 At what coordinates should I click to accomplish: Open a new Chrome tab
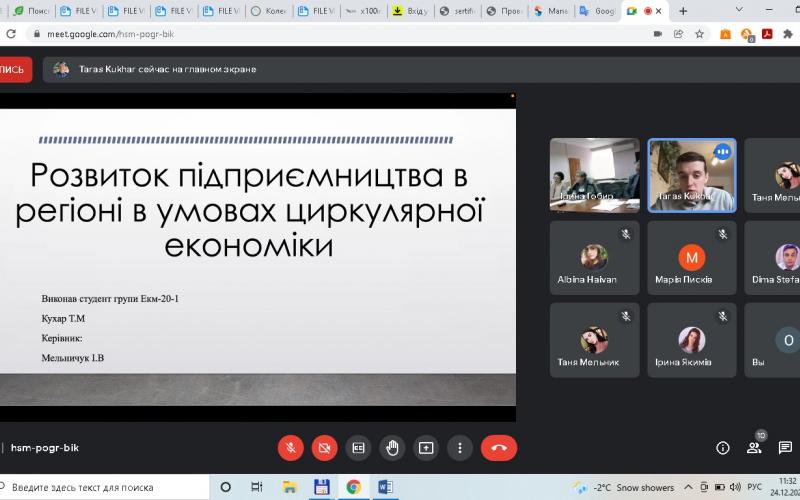(x=683, y=11)
